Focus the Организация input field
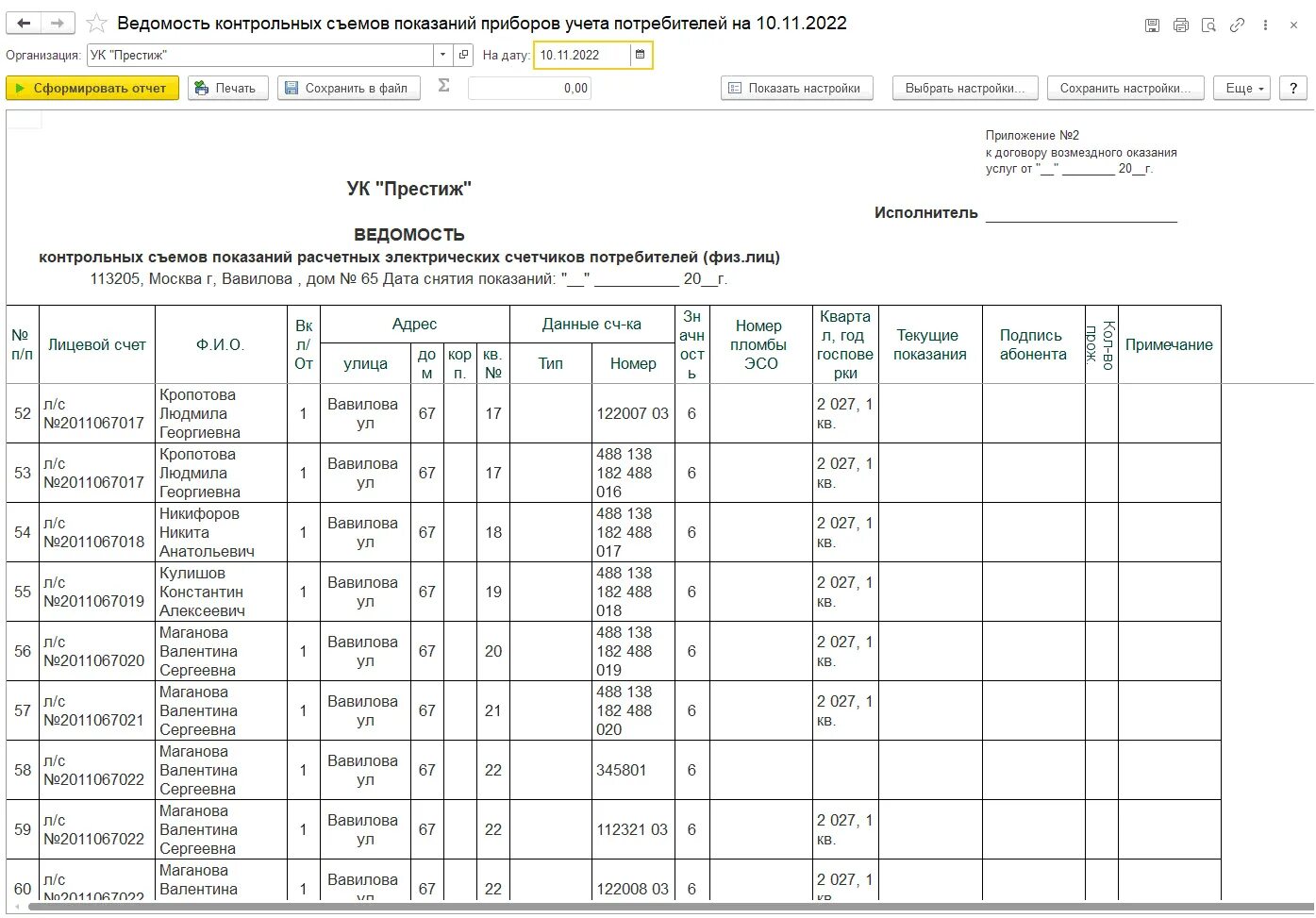 point(260,55)
